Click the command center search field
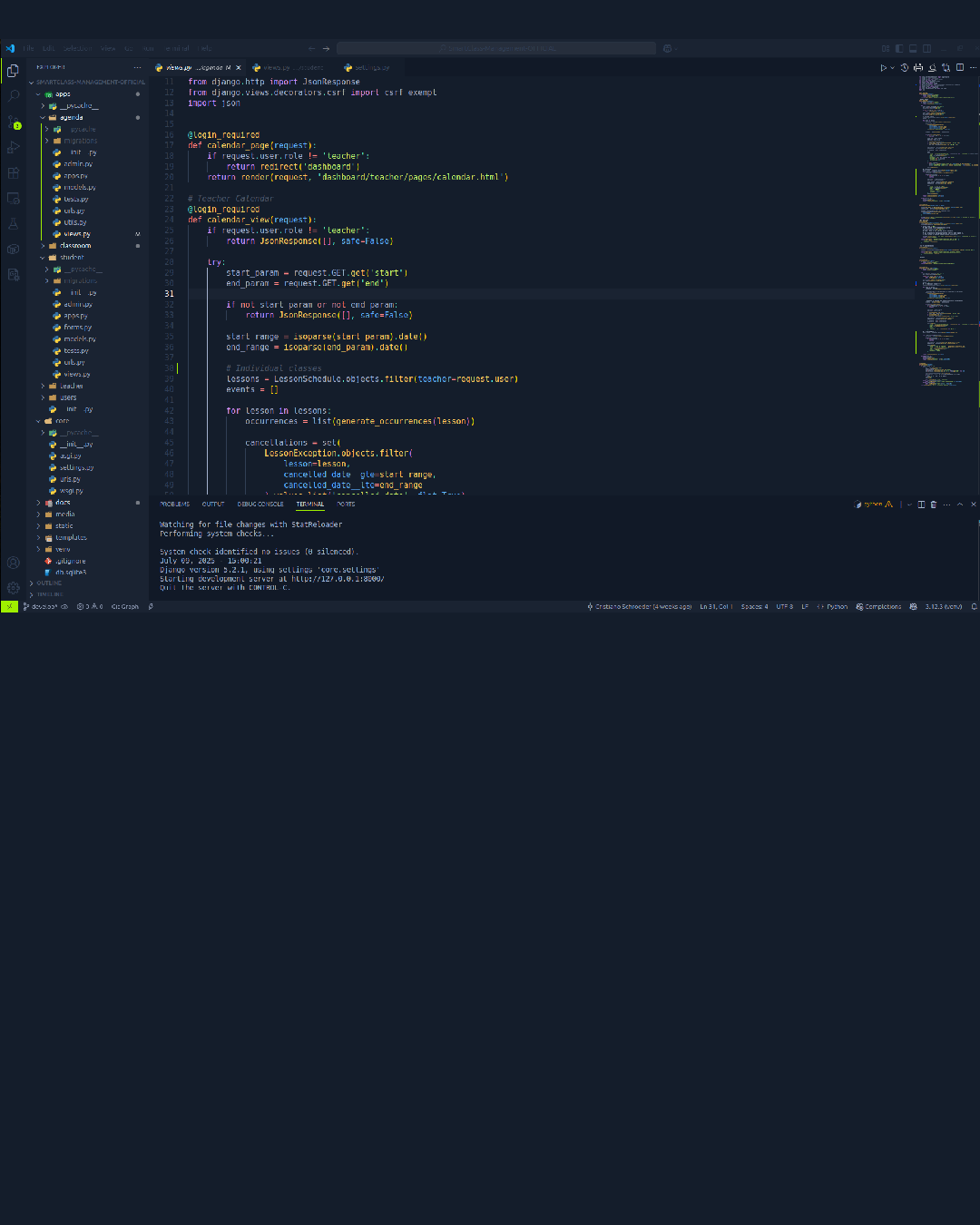 [x=496, y=48]
